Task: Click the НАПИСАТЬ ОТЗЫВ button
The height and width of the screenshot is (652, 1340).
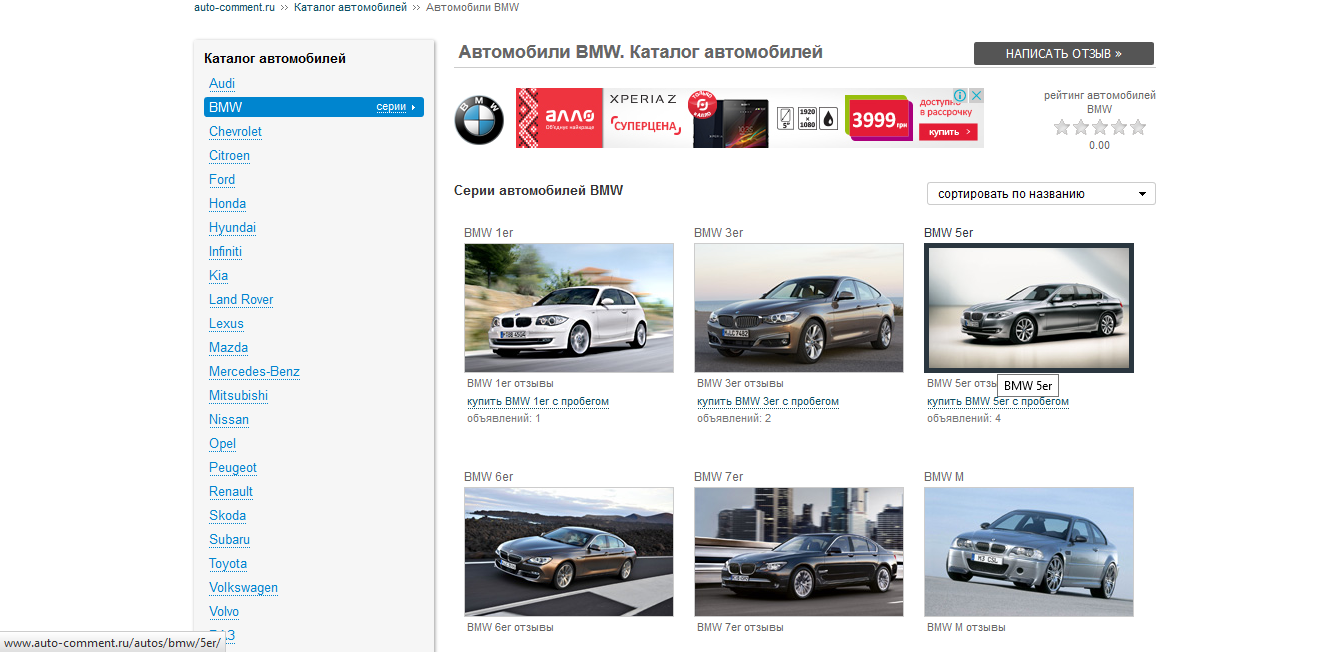Action: (1064, 53)
